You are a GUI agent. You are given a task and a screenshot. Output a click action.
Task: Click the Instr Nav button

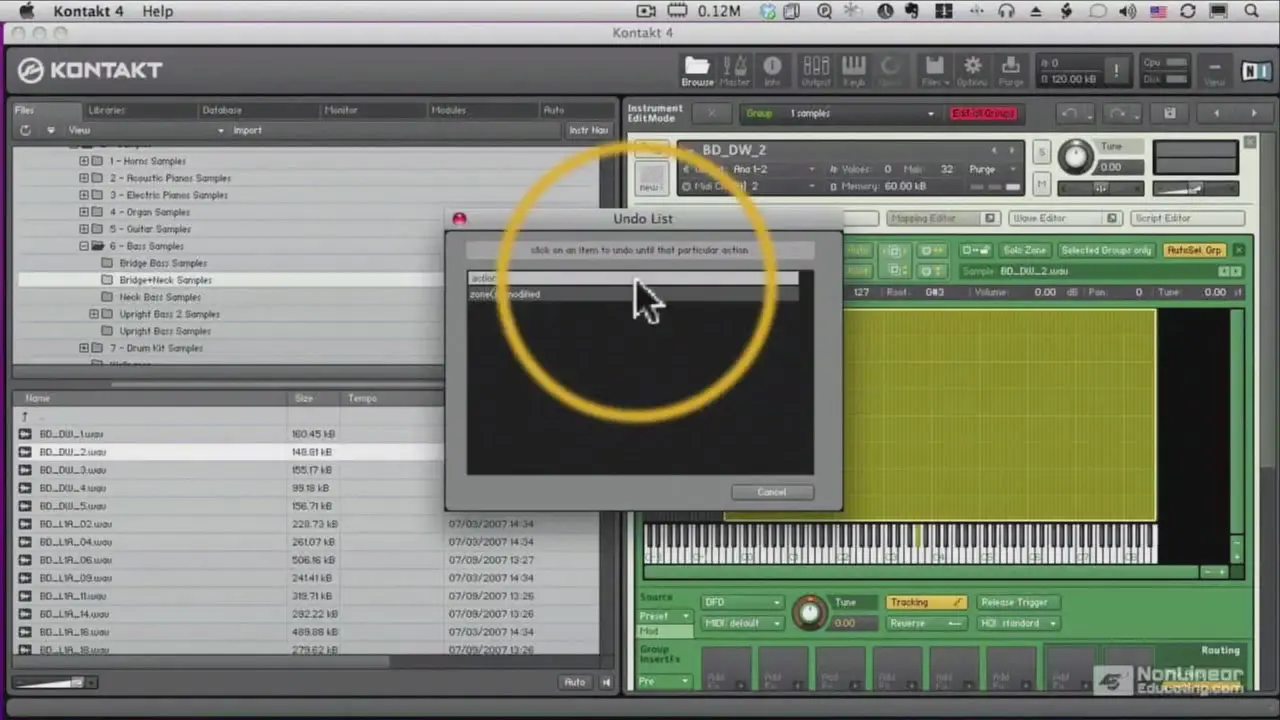pos(589,130)
